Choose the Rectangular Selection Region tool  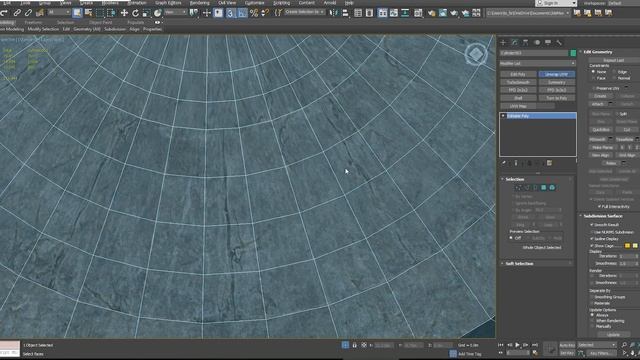(100, 13)
